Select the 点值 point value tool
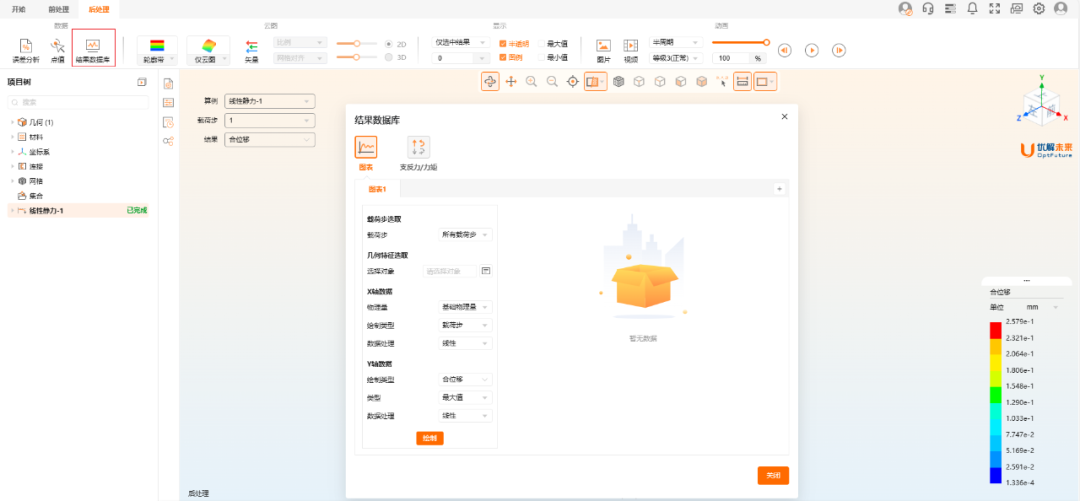Image resolution: width=1080 pixels, height=501 pixels. coord(58,50)
